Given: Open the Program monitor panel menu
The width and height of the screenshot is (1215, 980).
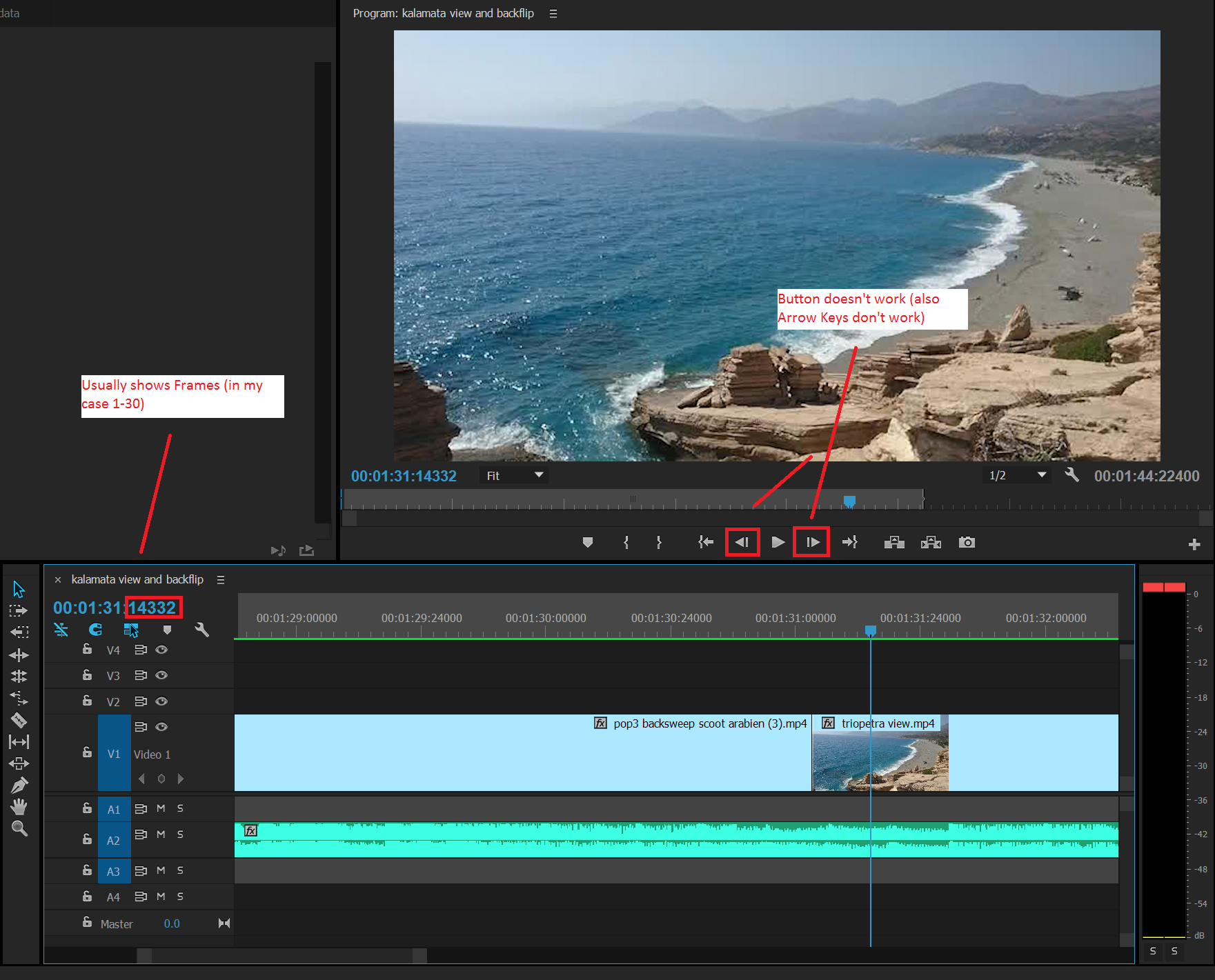Looking at the screenshot, I should tap(553, 14).
